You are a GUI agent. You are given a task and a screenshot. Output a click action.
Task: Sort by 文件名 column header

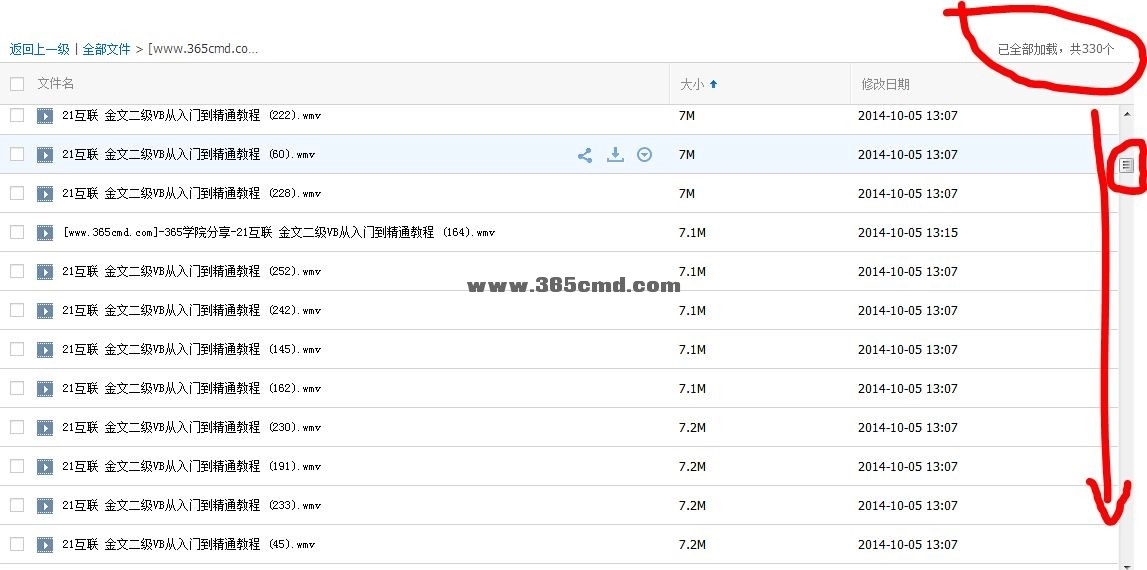(x=56, y=84)
